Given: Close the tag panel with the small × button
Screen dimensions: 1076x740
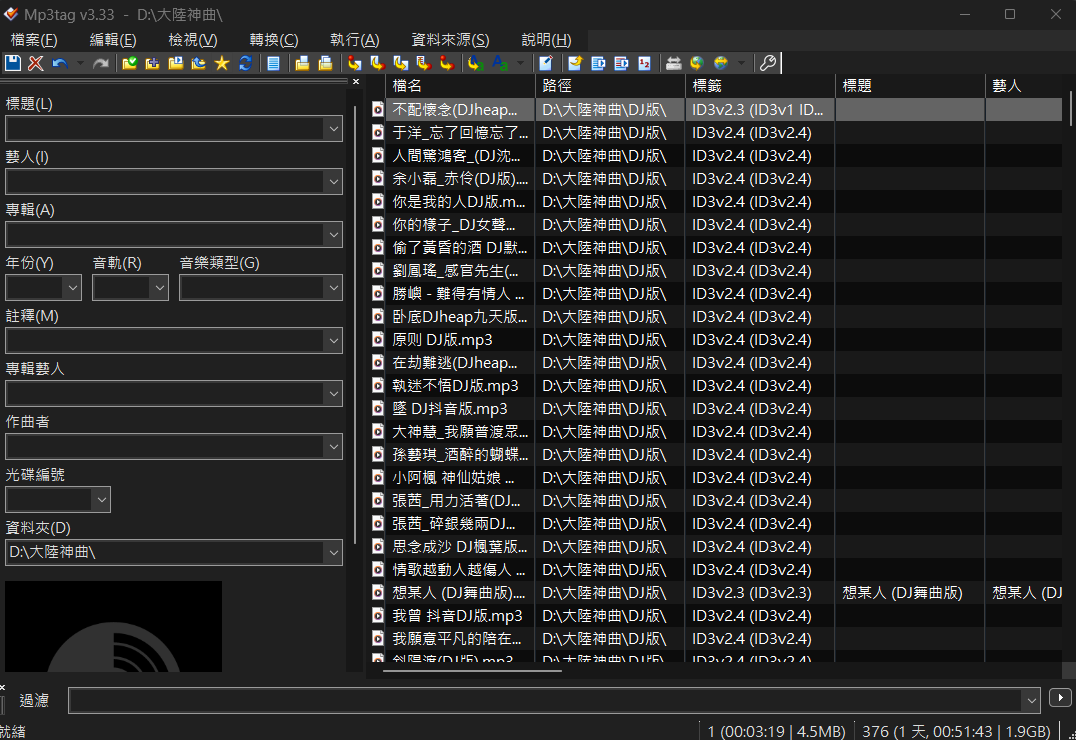Looking at the screenshot, I should (x=355, y=80).
